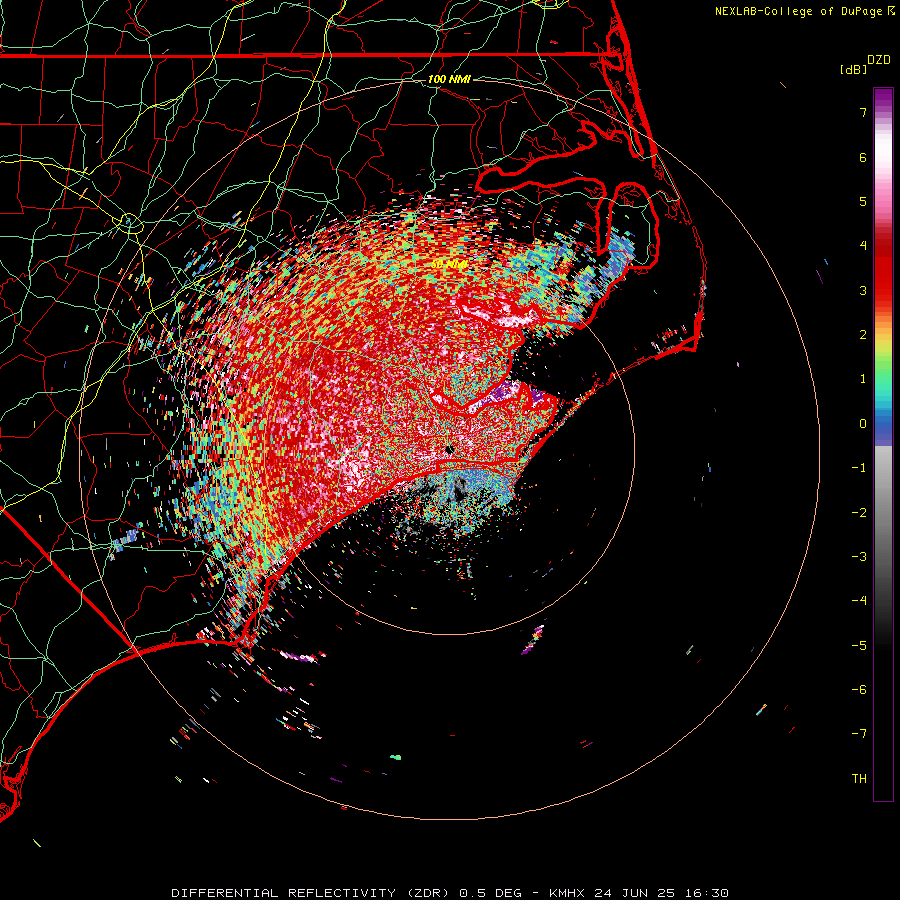Click the DZD product label above the scale
The width and height of the screenshot is (900, 900).
point(879,60)
